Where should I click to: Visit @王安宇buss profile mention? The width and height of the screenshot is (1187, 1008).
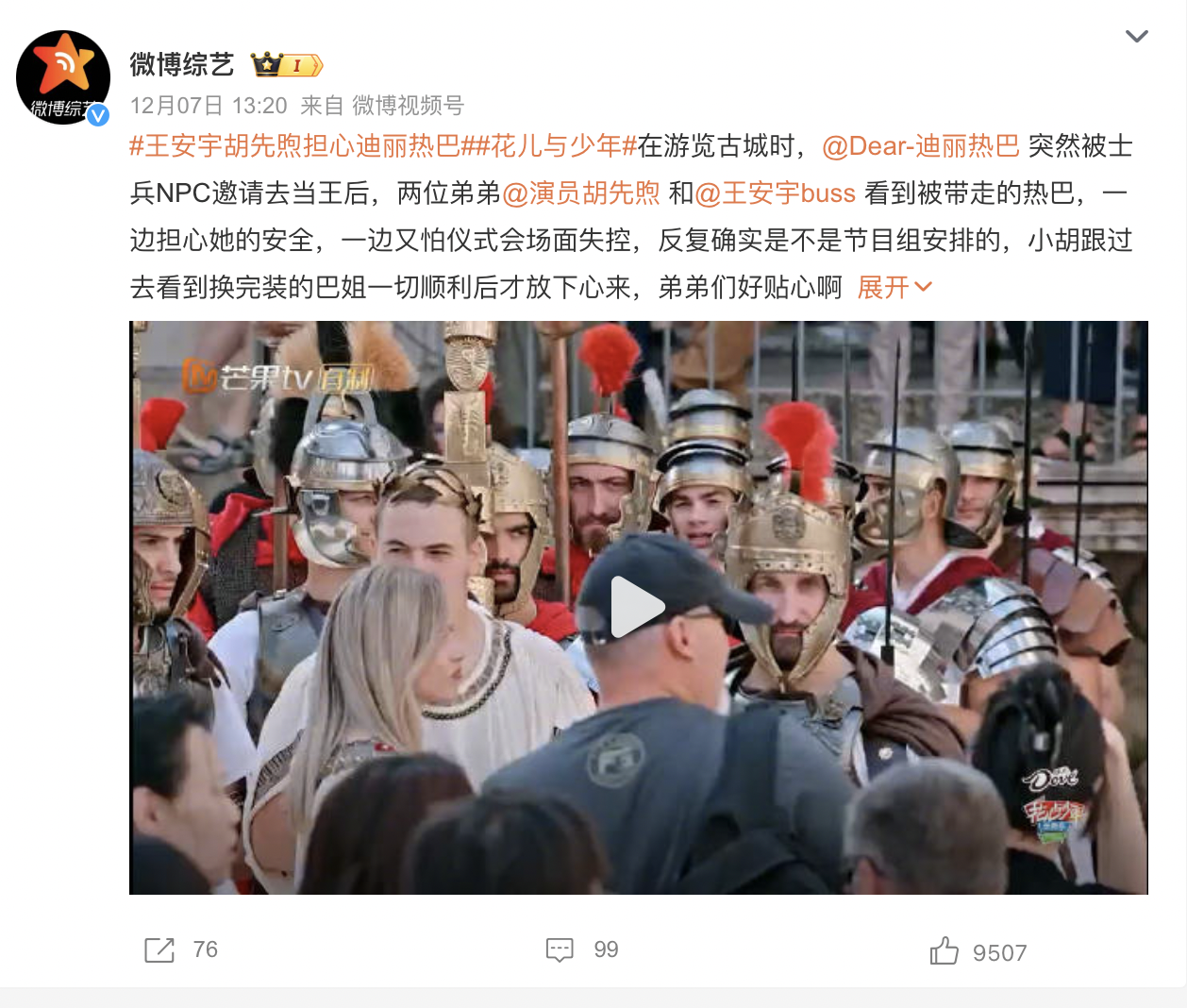[x=776, y=193]
